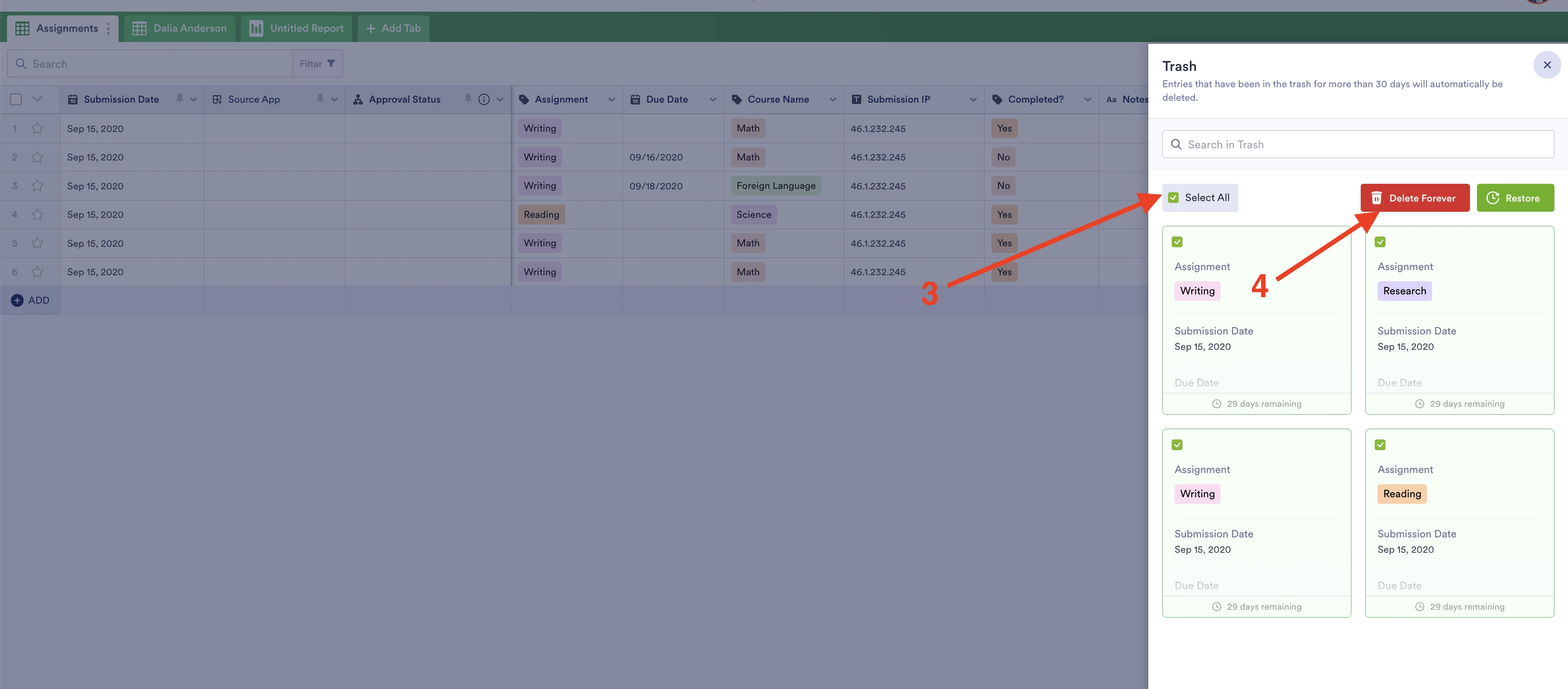Star the first row
1568x689 pixels.
point(37,128)
